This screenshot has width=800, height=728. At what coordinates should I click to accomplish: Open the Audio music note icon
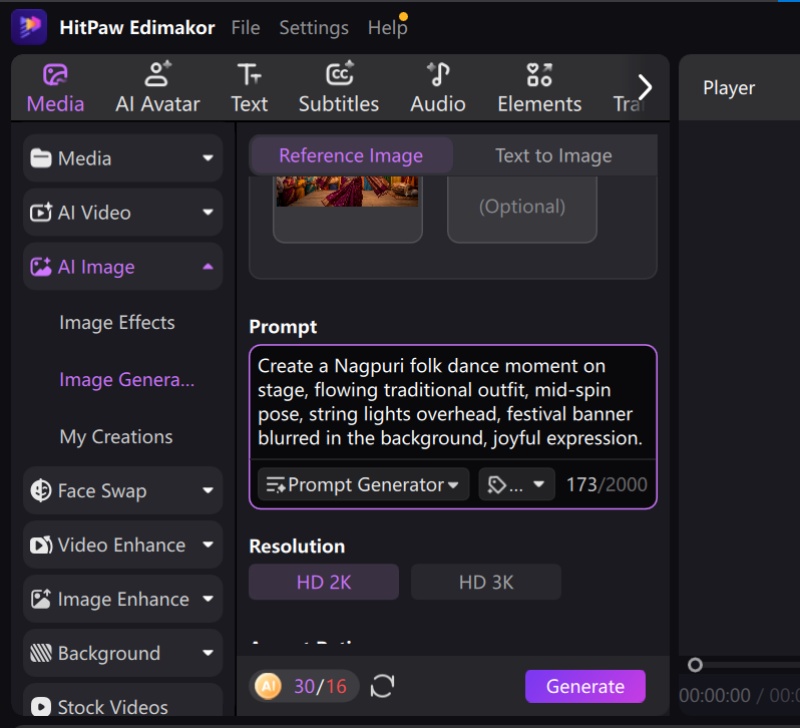point(438,74)
